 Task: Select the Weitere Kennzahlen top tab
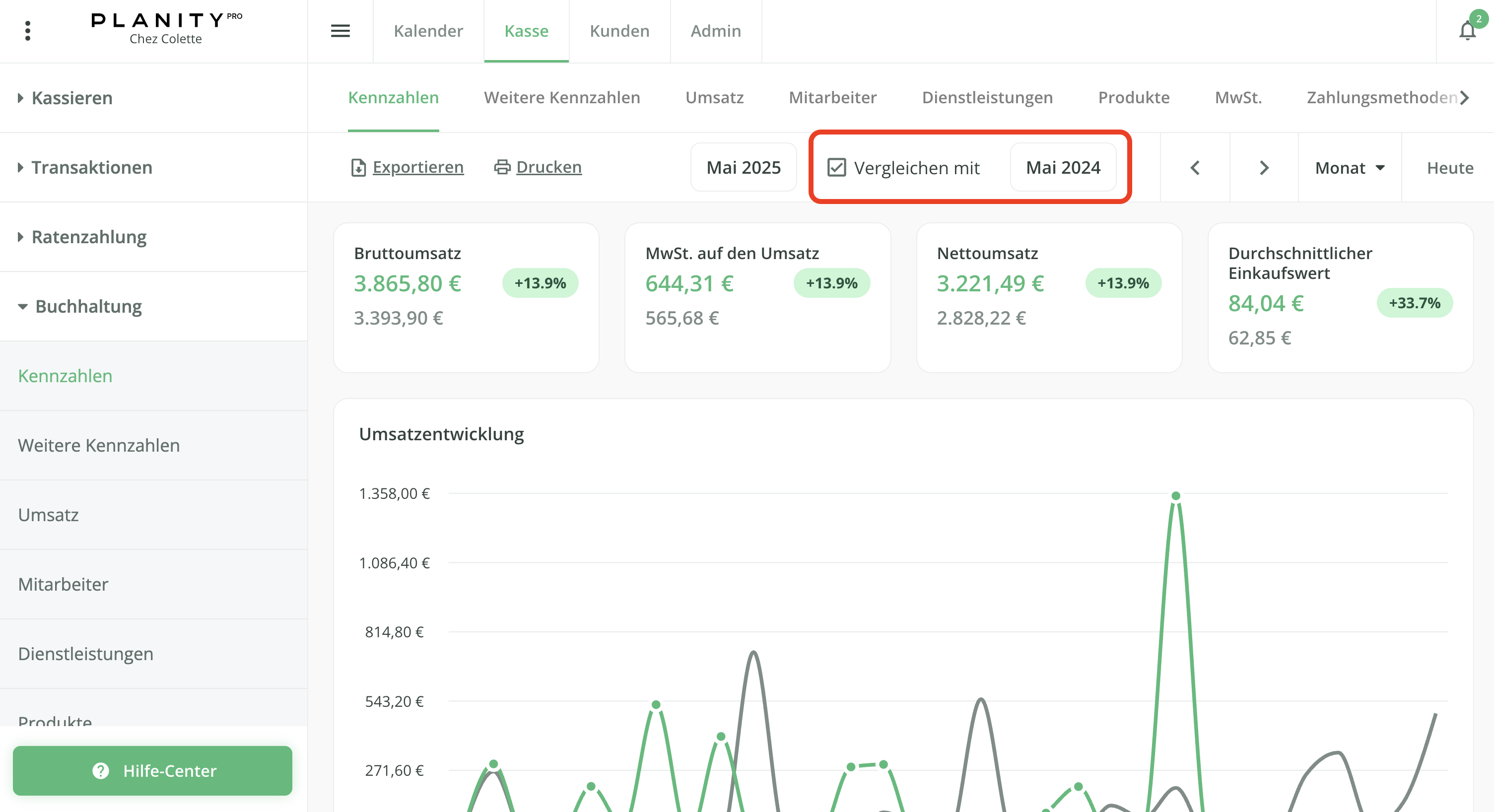tap(562, 97)
